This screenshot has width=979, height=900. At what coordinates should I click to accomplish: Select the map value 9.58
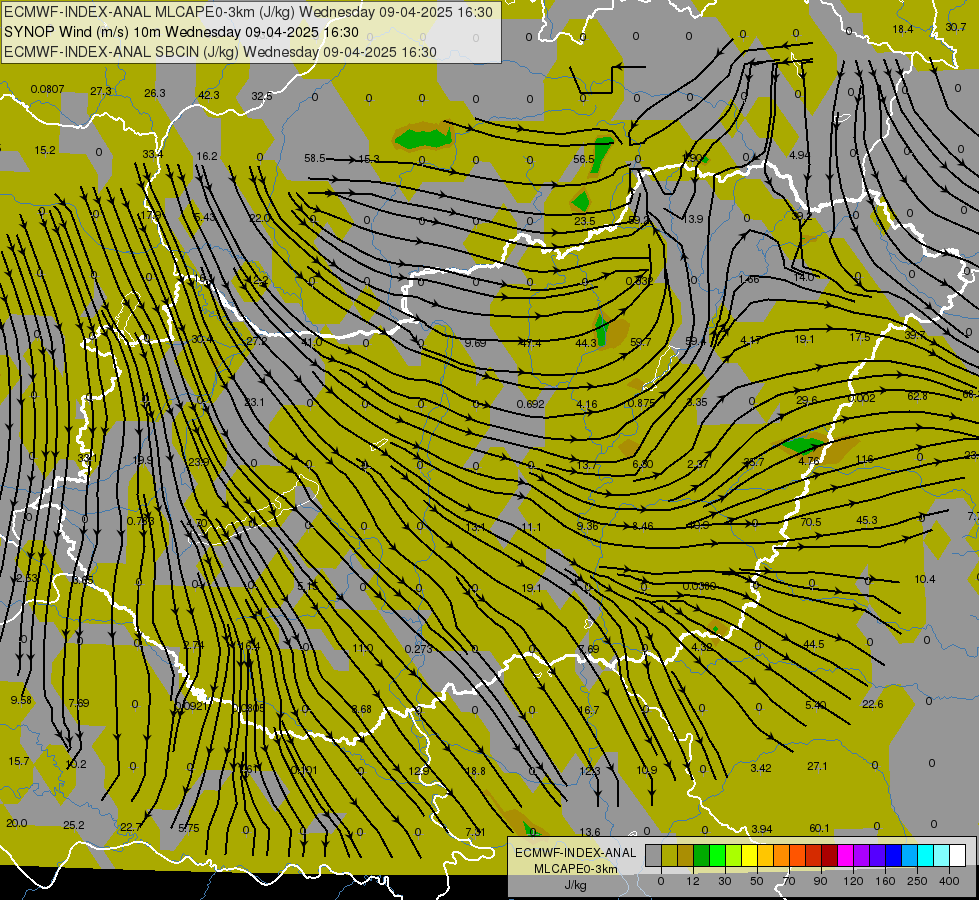(x=21, y=700)
